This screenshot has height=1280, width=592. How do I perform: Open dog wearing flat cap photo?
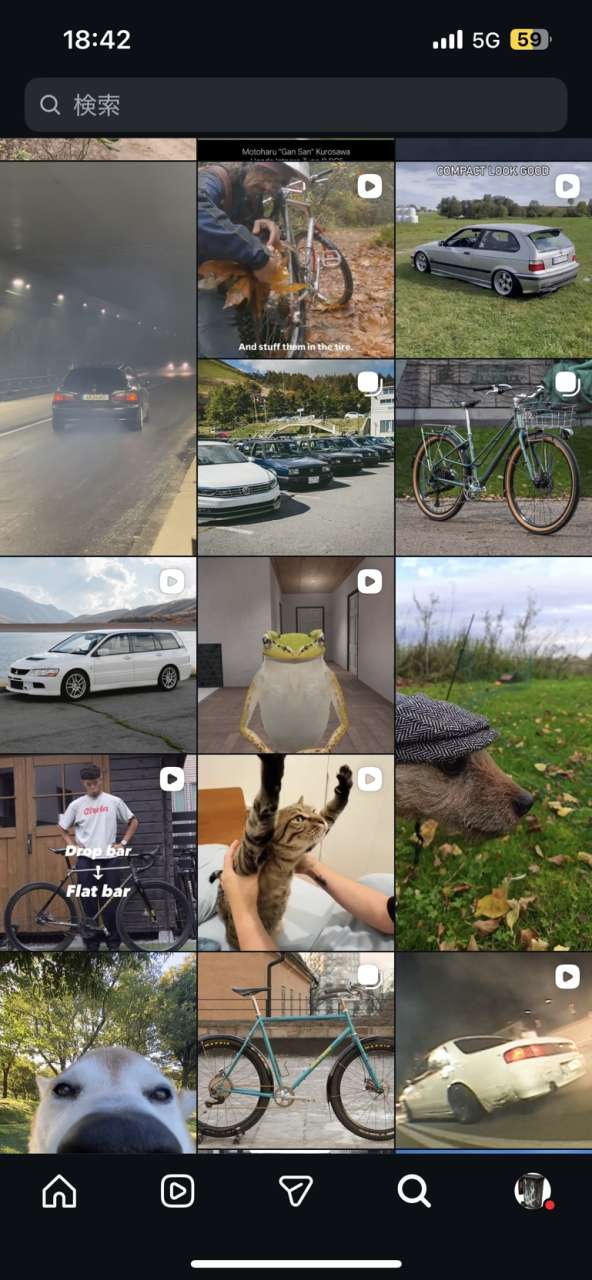(494, 754)
